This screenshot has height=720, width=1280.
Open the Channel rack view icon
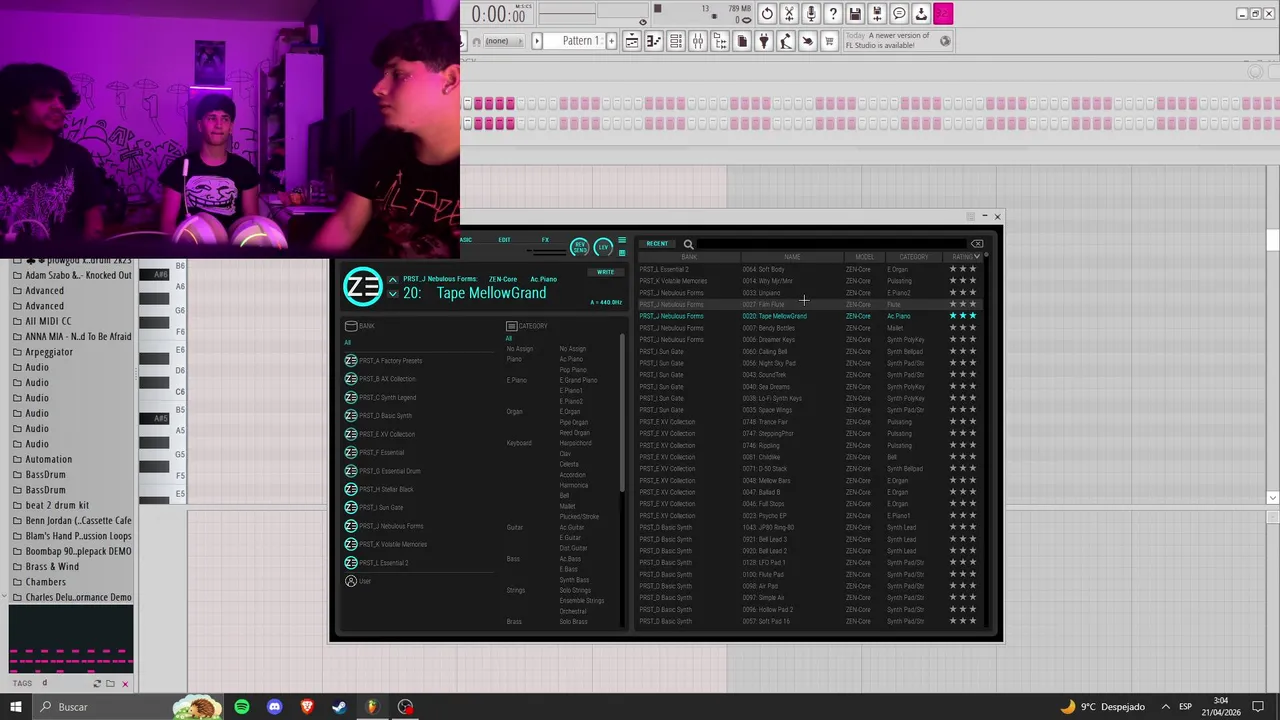(x=676, y=41)
